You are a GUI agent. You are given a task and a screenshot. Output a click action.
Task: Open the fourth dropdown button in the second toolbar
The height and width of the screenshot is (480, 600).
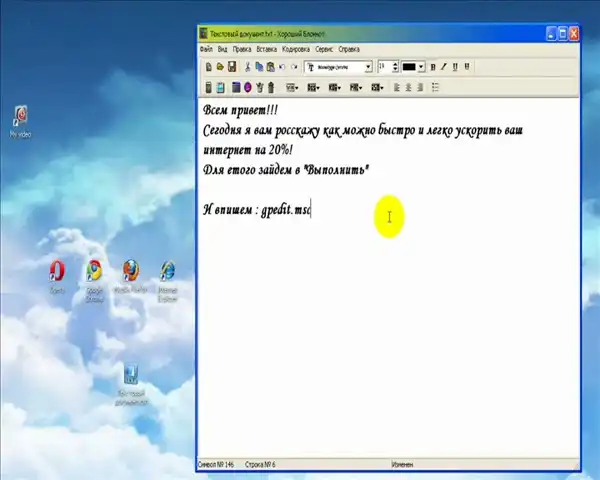[356, 88]
